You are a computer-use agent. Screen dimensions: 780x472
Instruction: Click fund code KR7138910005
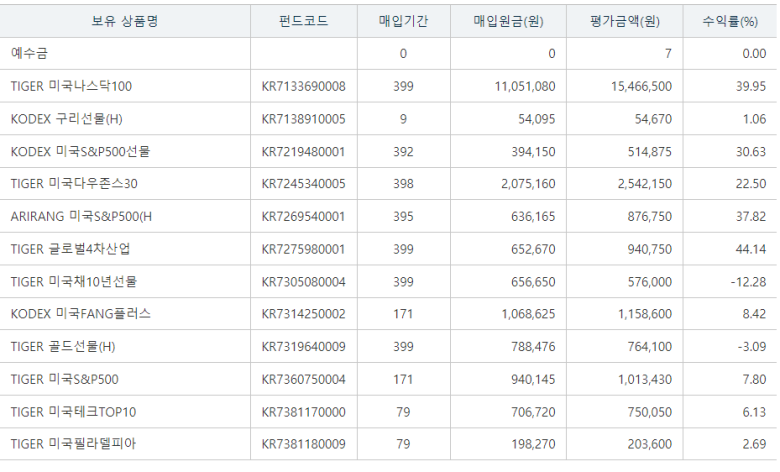[303, 119]
